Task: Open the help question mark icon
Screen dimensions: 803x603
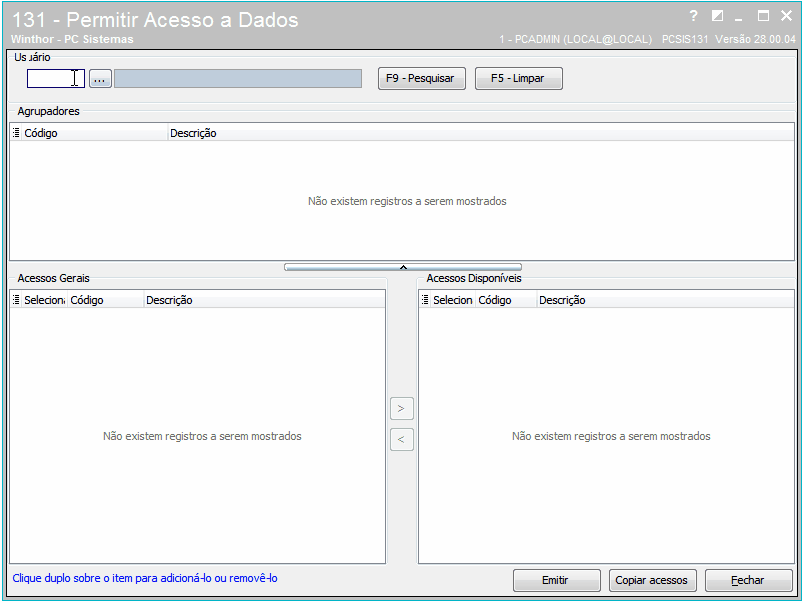Action: pos(693,16)
